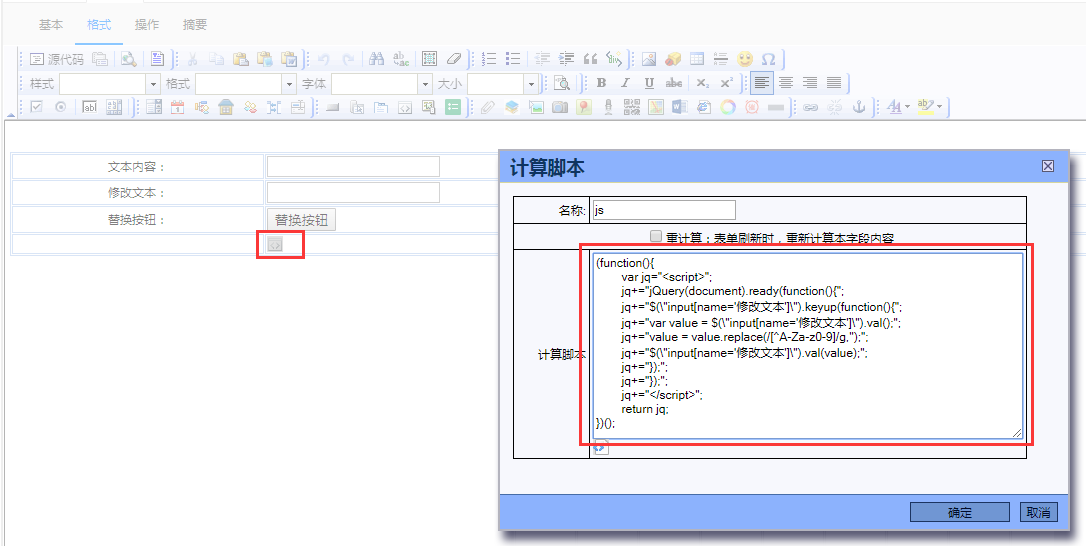Click the 确定 confirm button
The height and width of the screenshot is (546, 1086).
(x=959, y=513)
